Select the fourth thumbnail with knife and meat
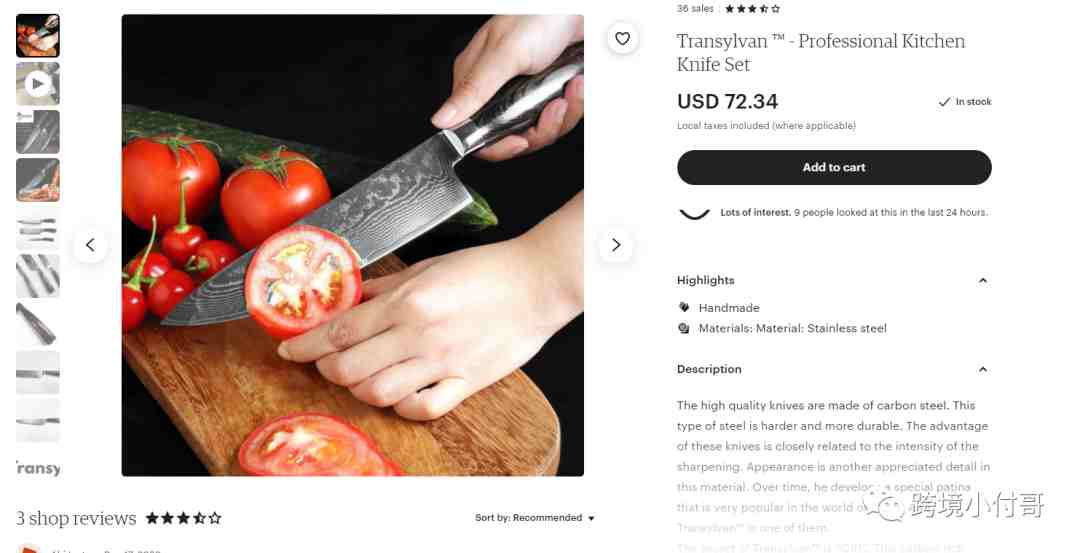This screenshot has height=553, width=1080. (38, 180)
